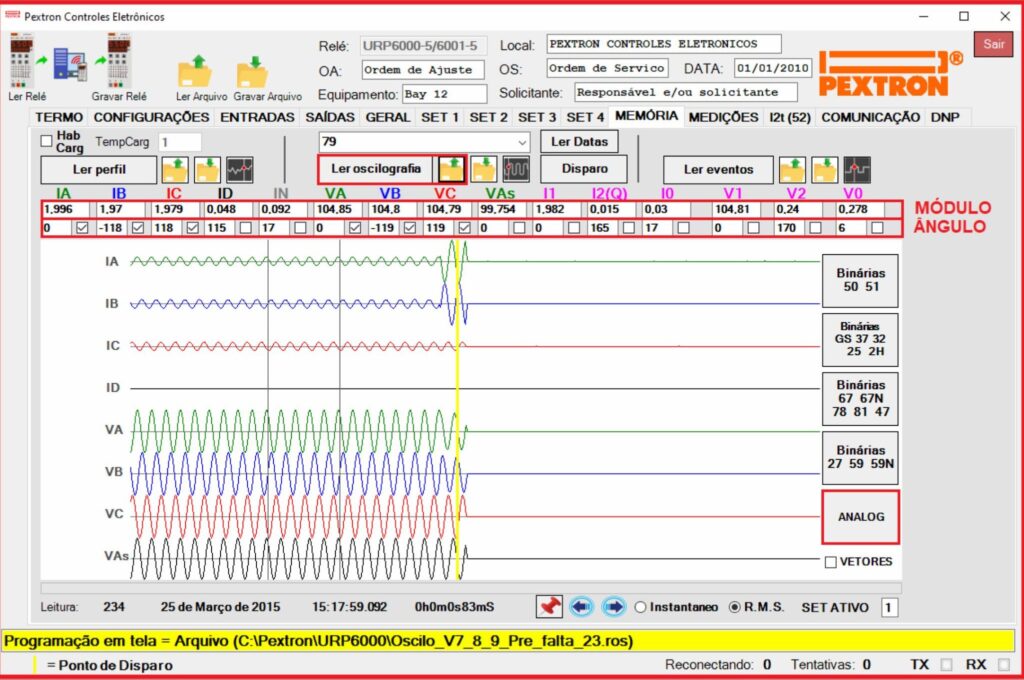Show Binárias 67 67N 78 81 47
Screen dimensions: 1024x680
click(860, 398)
